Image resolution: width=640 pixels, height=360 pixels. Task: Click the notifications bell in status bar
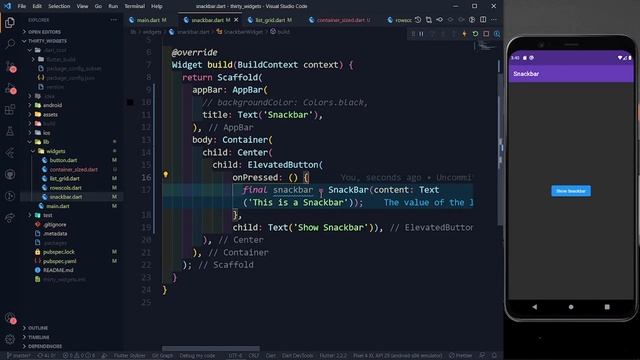click(493, 356)
